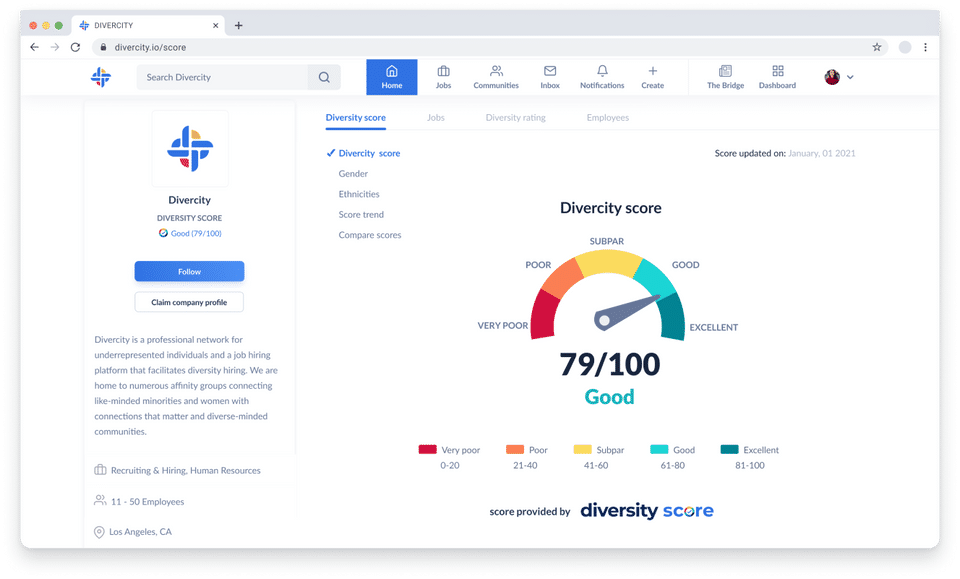Select Score trend in the side list
Screen dimensions: 960x579
pyautogui.click(x=361, y=214)
